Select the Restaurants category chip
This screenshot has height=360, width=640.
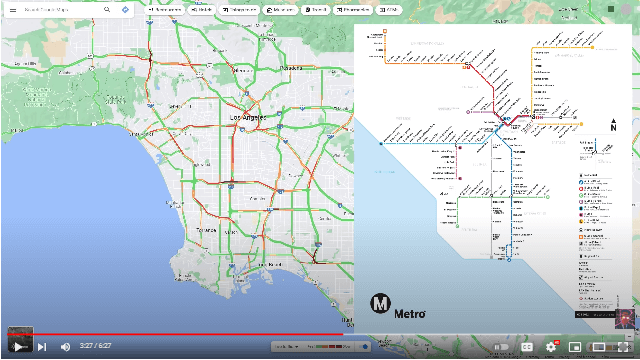pyautogui.click(x=164, y=9)
